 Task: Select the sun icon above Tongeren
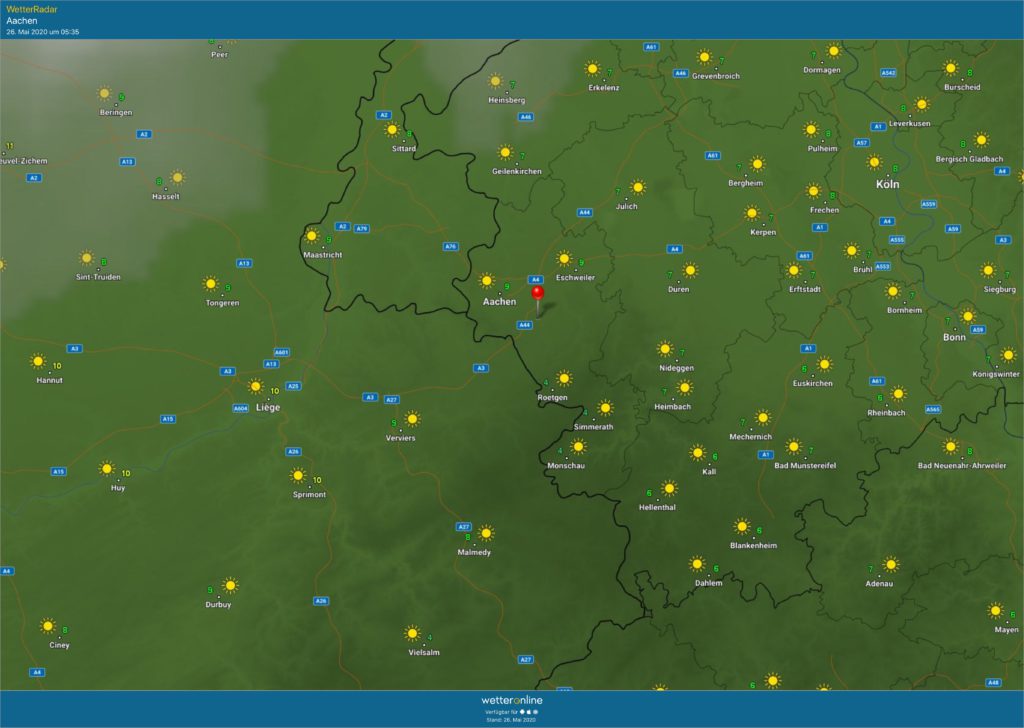click(x=210, y=283)
